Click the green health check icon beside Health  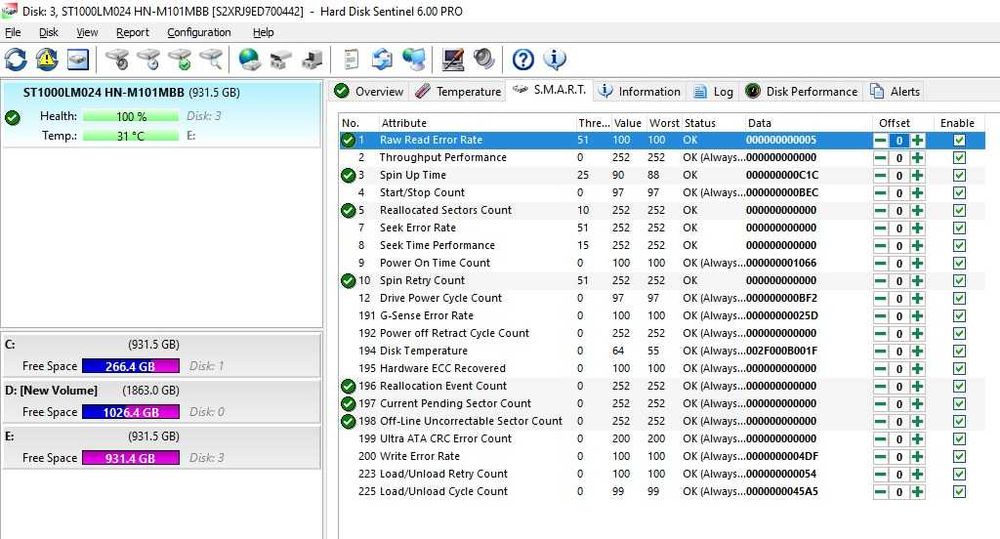click(12, 117)
